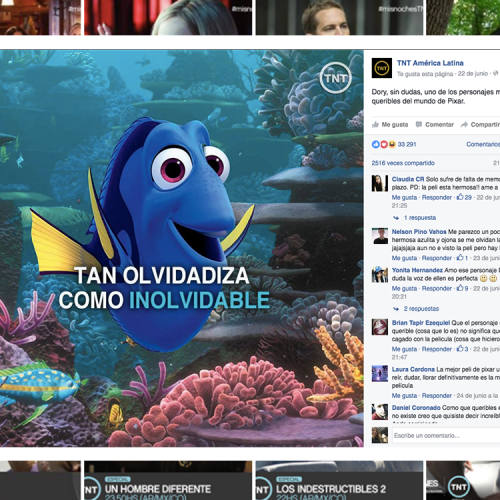Viewport: 500px width, 500px height.
Task: View the 3 likes on Brian Tapir Ezequiel's comment
Action: [x=462, y=349]
